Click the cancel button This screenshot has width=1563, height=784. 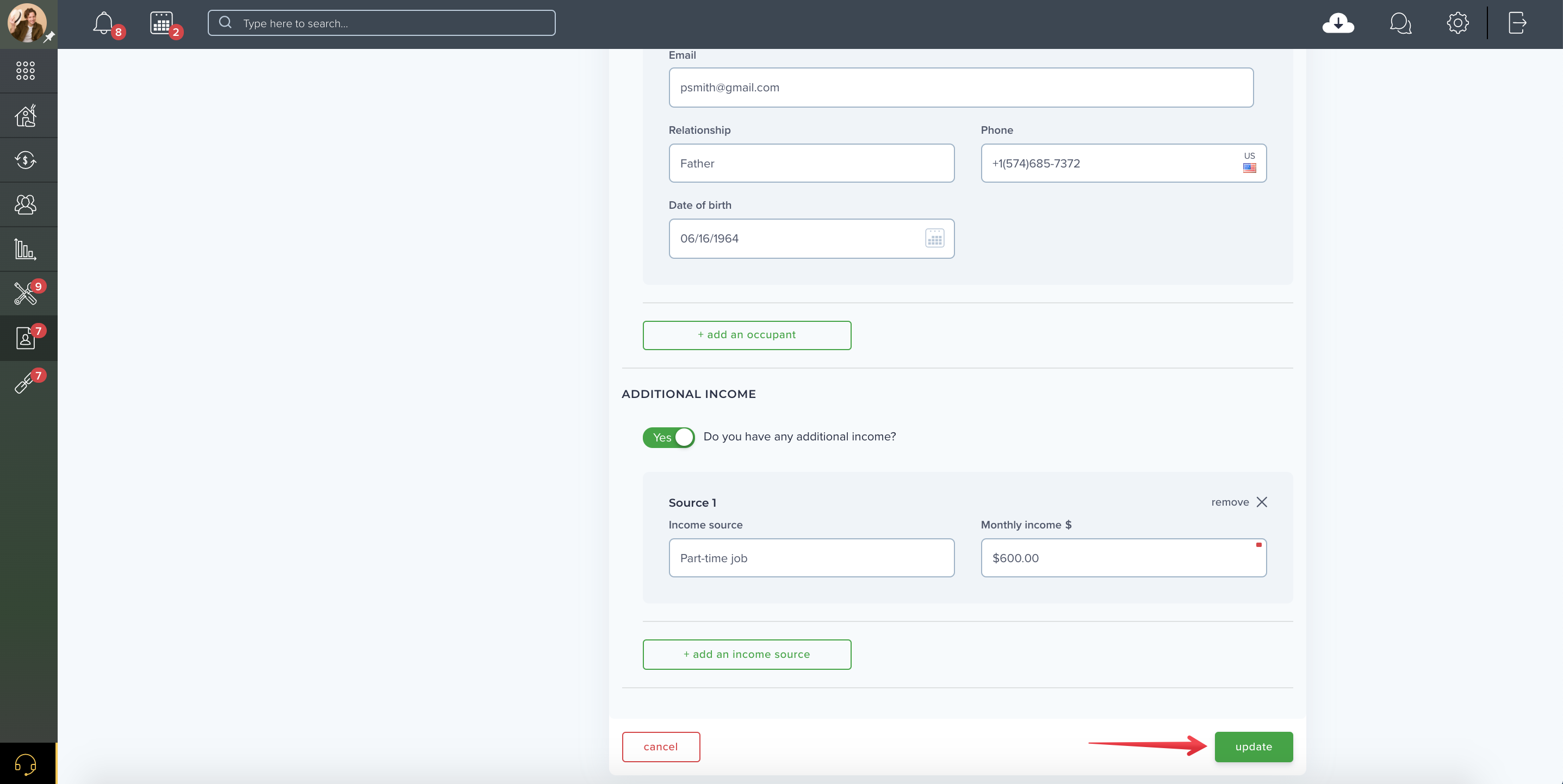(661, 746)
